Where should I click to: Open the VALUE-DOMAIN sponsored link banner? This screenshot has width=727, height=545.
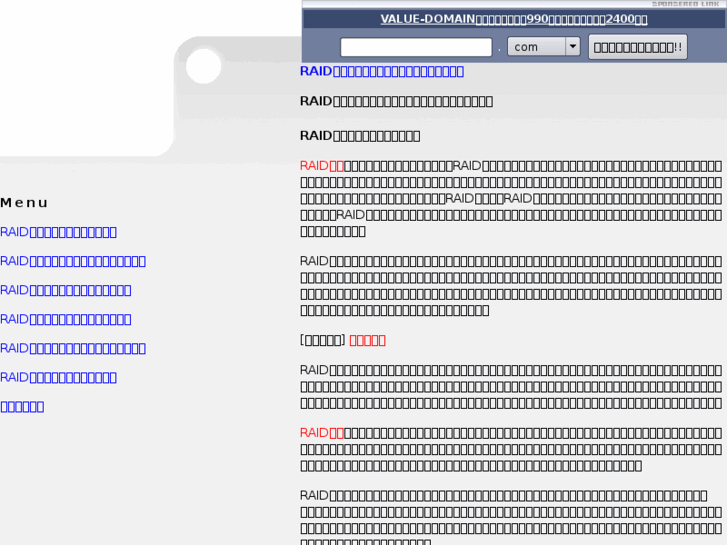click(514, 19)
